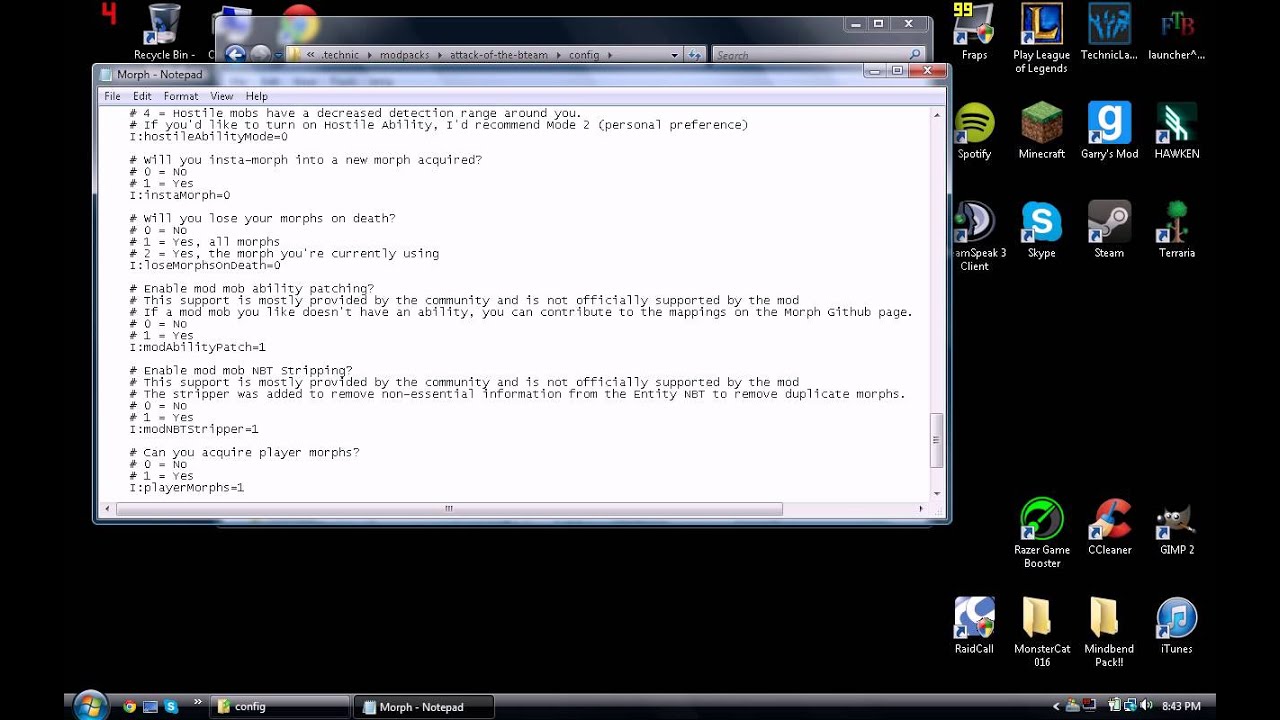Open Notepad View menu

click(222, 96)
